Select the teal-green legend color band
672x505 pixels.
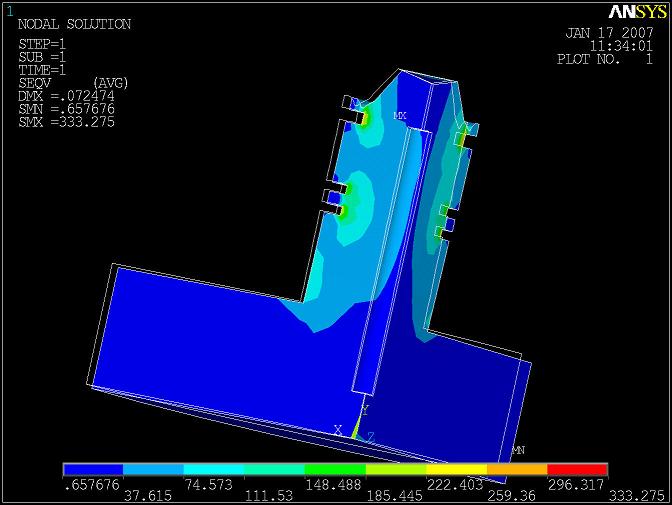coord(275,469)
